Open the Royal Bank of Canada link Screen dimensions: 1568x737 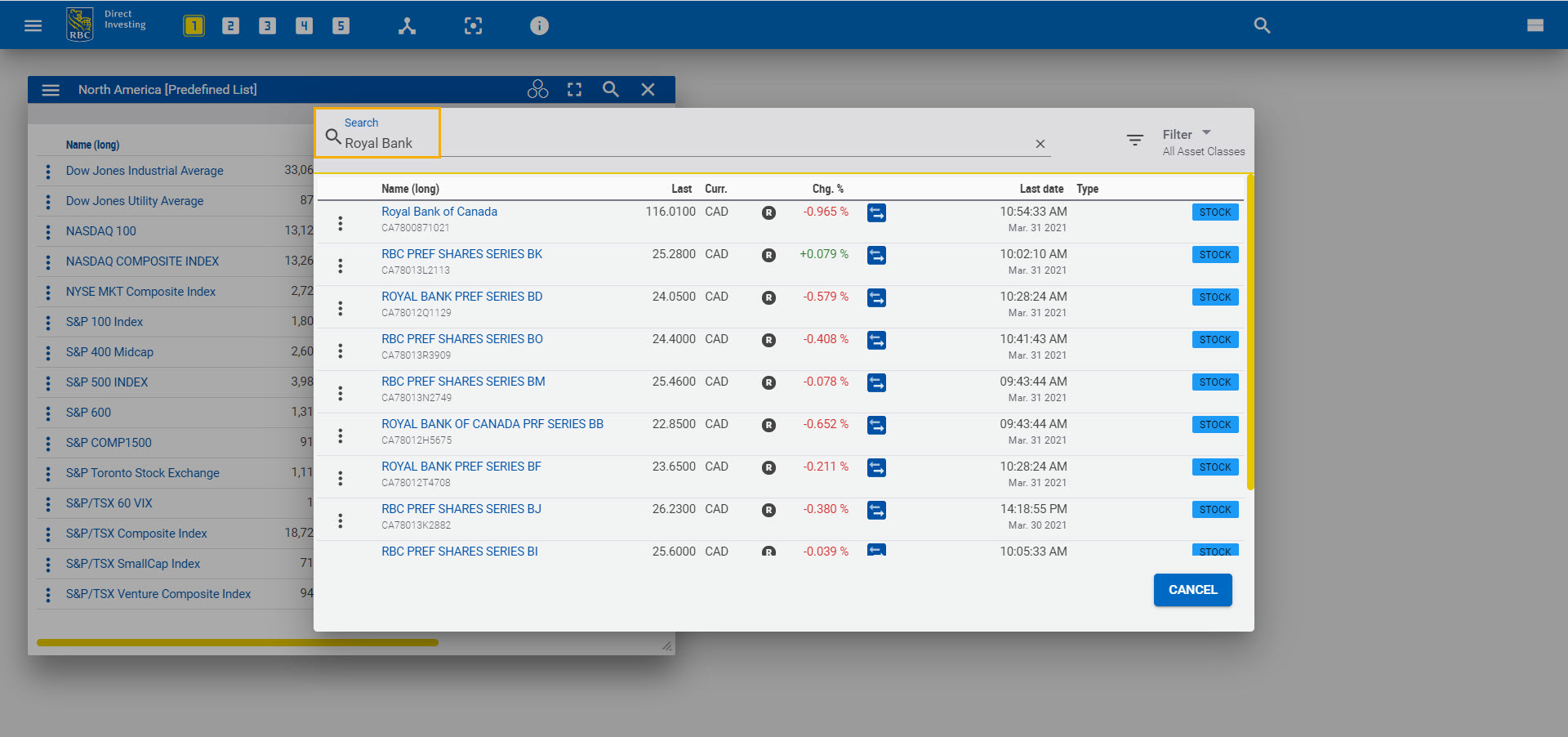coord(439,211)
